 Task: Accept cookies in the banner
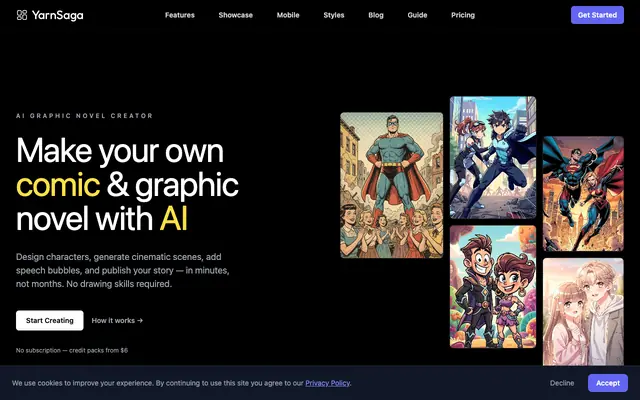click(608, 383)
